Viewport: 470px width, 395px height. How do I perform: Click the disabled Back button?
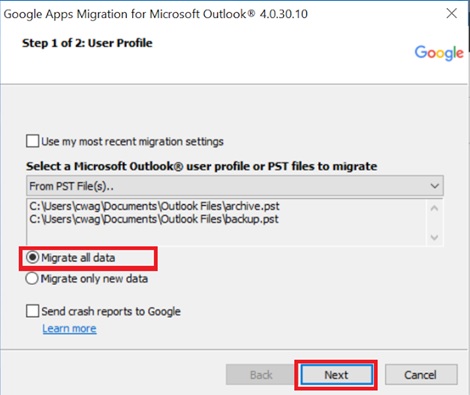click(x=261, y=375)
